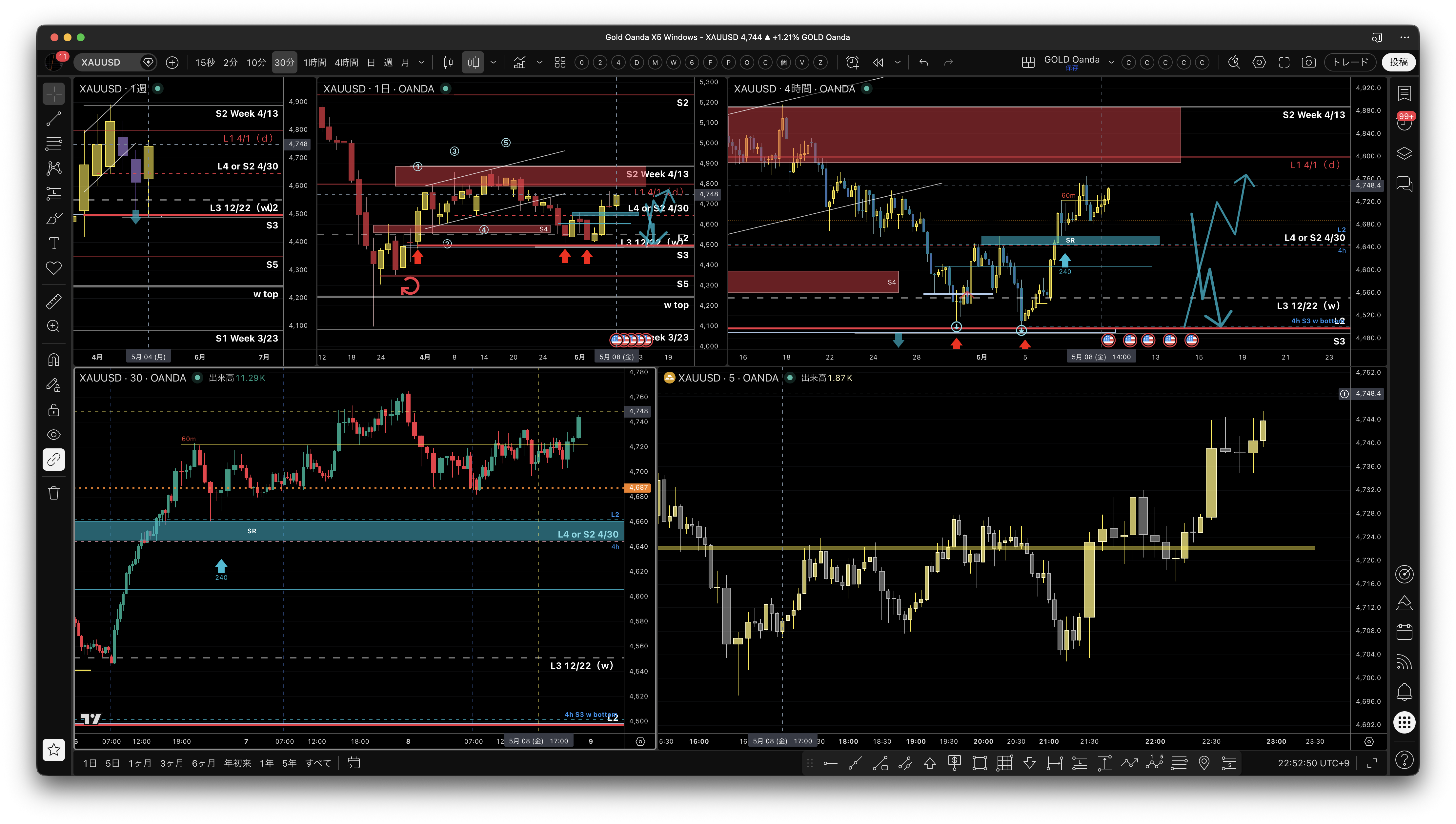Expand the timeframe interval dropdown arrow
The image size is (1456, 824).
pyautogui.click(x=422, y=62)
